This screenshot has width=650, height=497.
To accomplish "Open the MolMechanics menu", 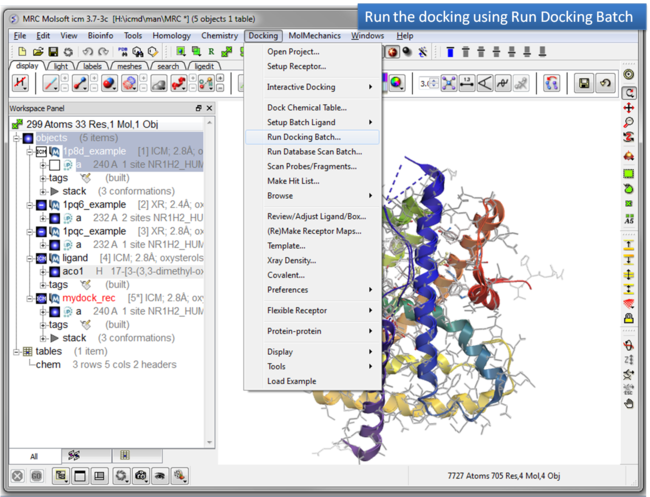I will pyautogui.click(x=314, y=35).
